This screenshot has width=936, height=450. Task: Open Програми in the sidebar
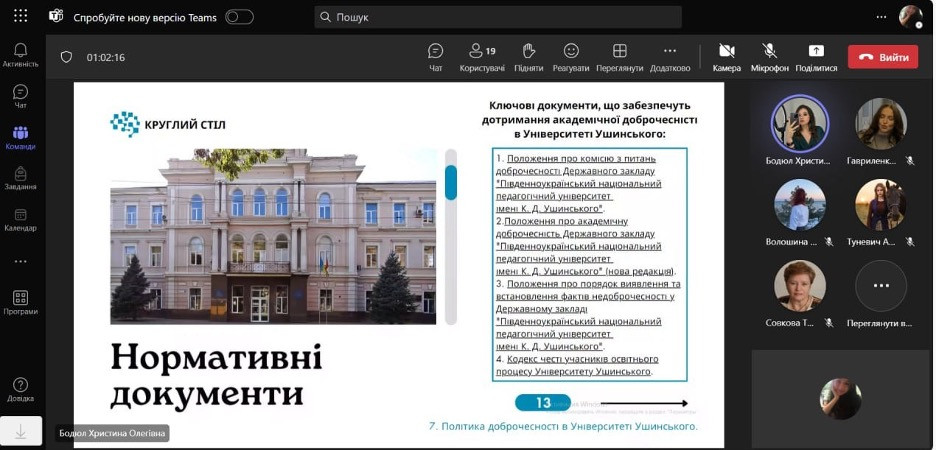20,303
